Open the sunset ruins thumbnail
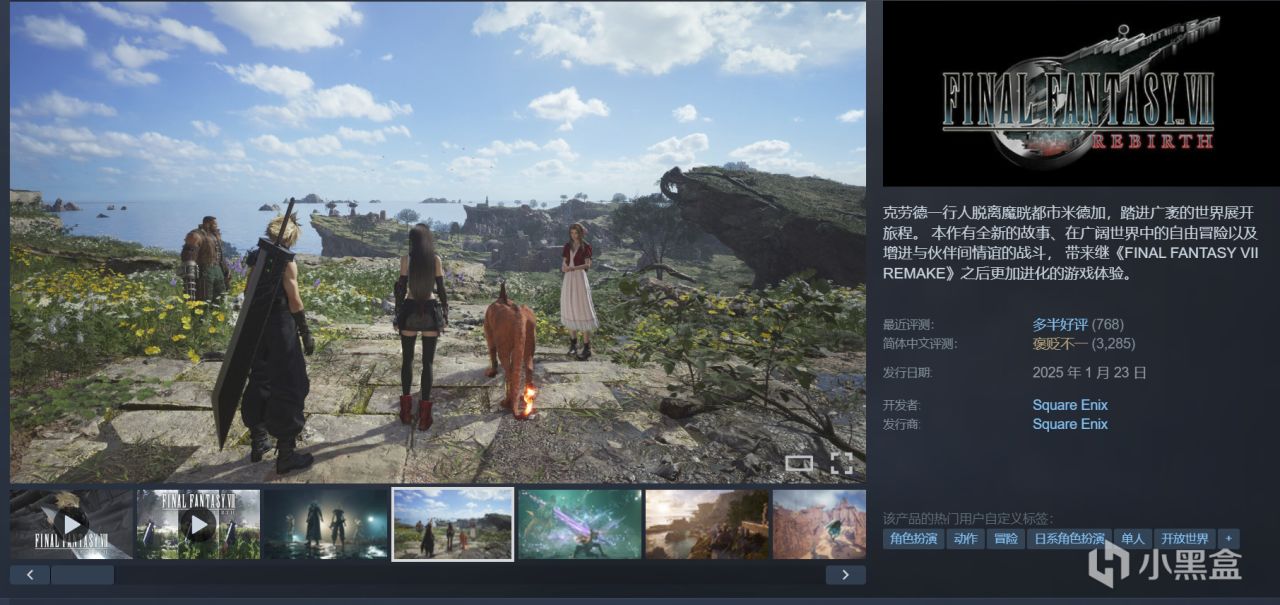The width and height of the screenshot is (1280, 605). coord(707,524)
